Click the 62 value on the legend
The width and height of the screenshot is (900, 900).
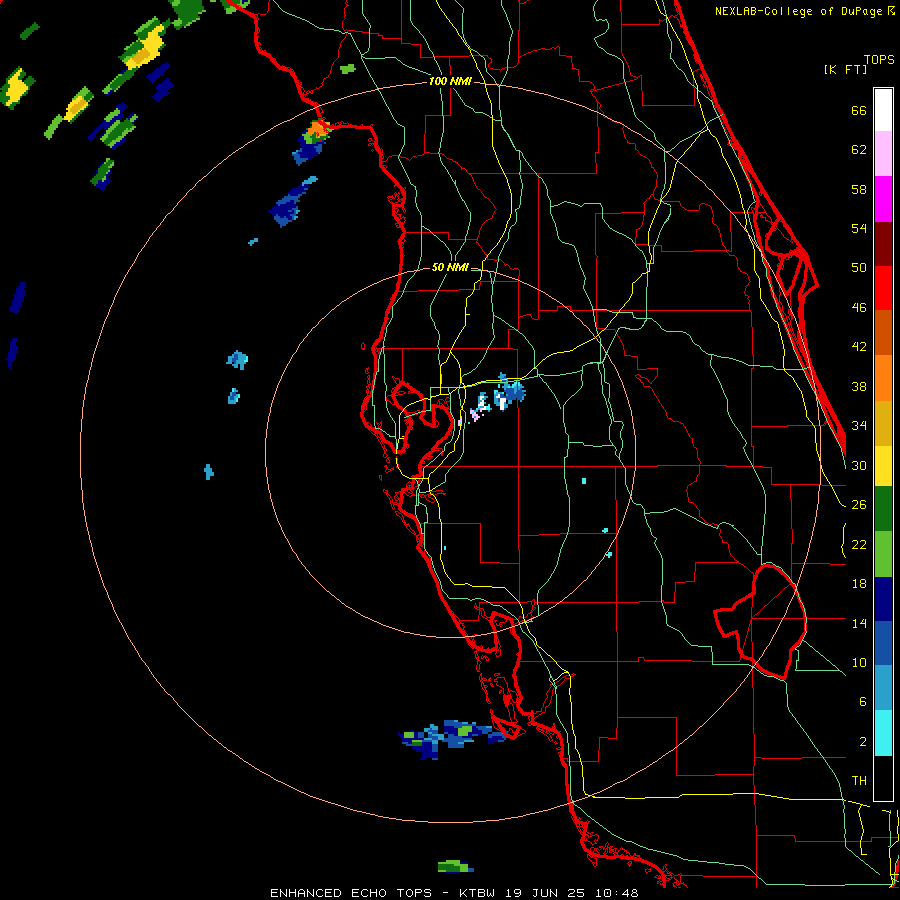[x=859, y=150]
